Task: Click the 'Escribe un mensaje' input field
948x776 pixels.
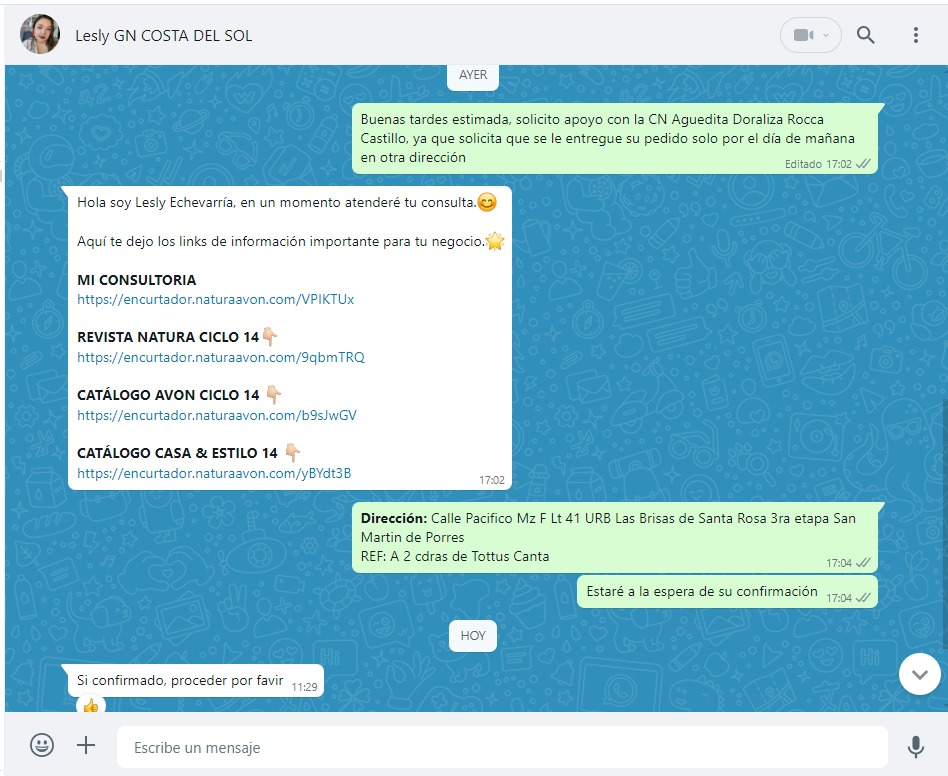Action: (x=500, y=747)
